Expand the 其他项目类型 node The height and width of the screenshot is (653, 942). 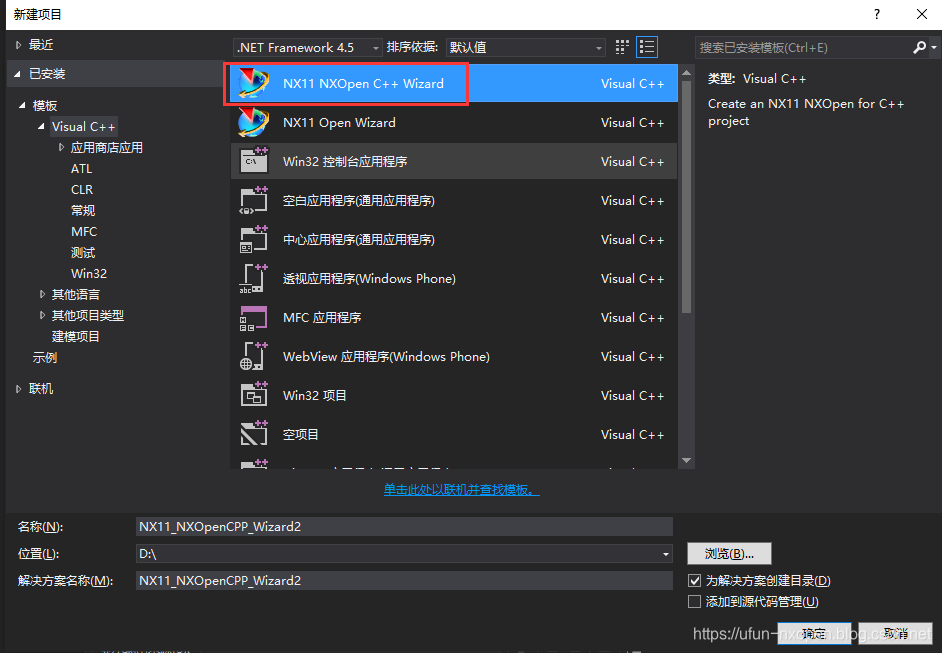pyautogui.click(x=42, y=315)
